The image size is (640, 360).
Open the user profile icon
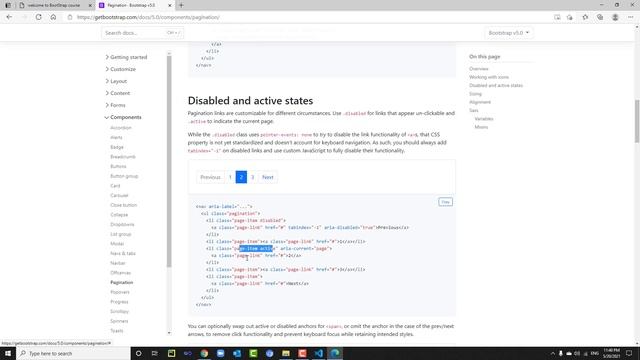(x=615, y=17)
